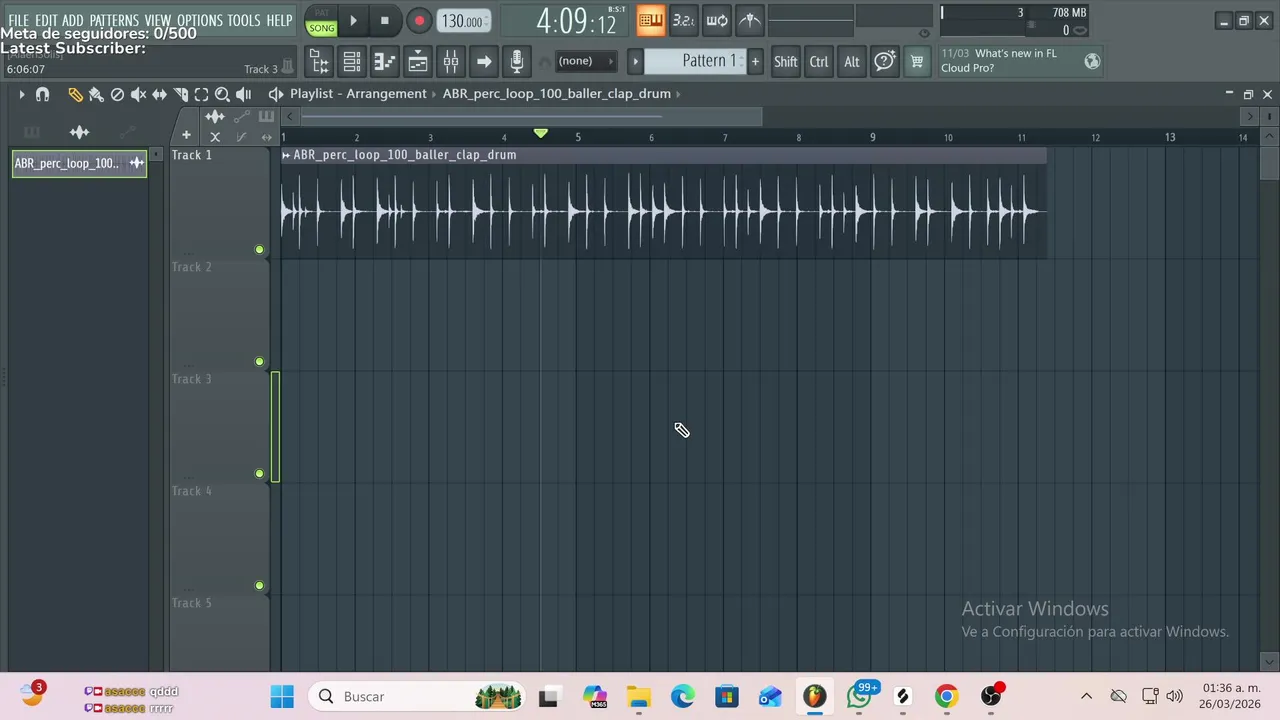Add track with the plus button
This screenshot has width=1280, height=720.
(186, 136)
